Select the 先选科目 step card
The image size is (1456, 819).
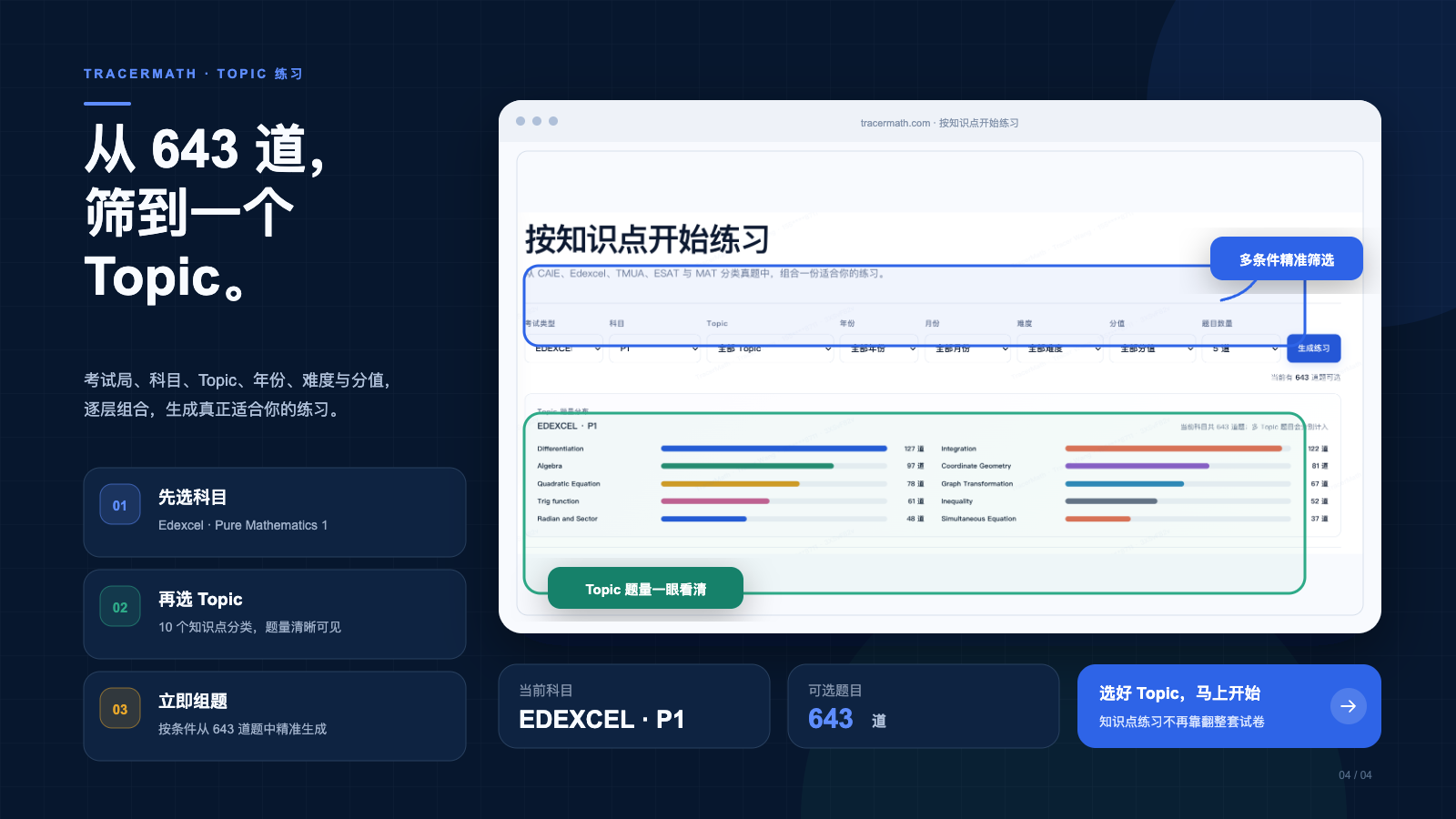[275, 512]
